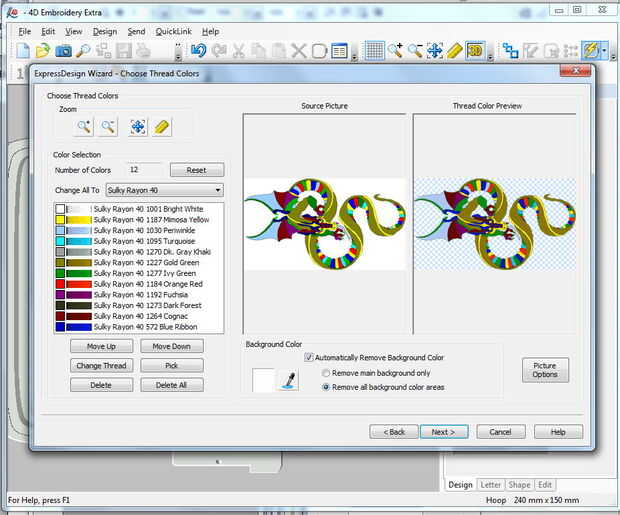Select the 1192 Fuchsia thread row

138,295
